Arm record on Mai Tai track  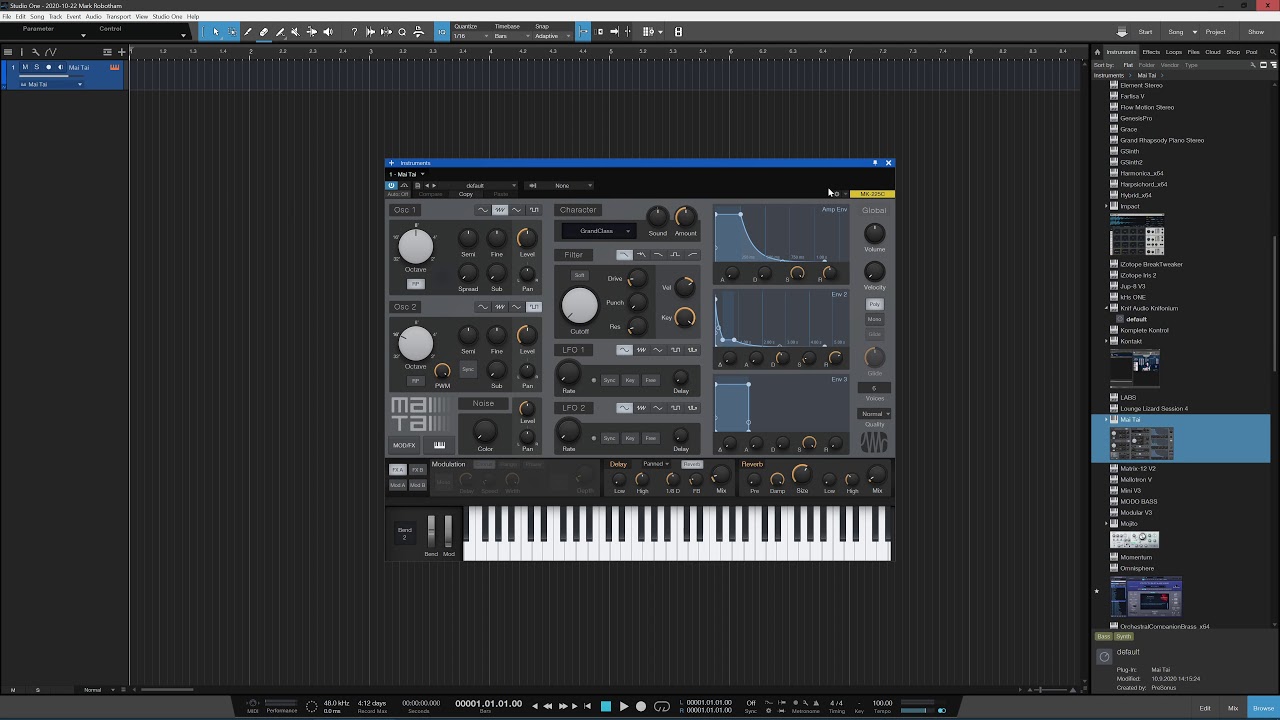click(x=48, y=67)
